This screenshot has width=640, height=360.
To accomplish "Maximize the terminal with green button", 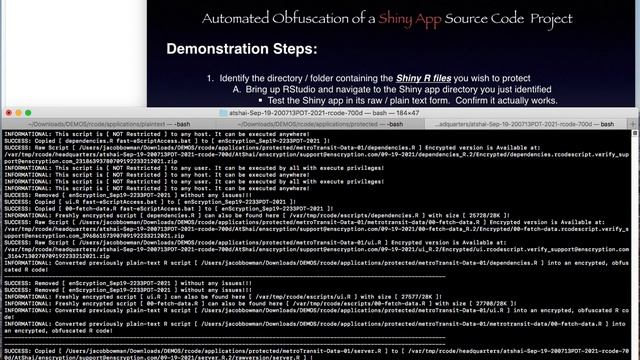I will (28, 113).
